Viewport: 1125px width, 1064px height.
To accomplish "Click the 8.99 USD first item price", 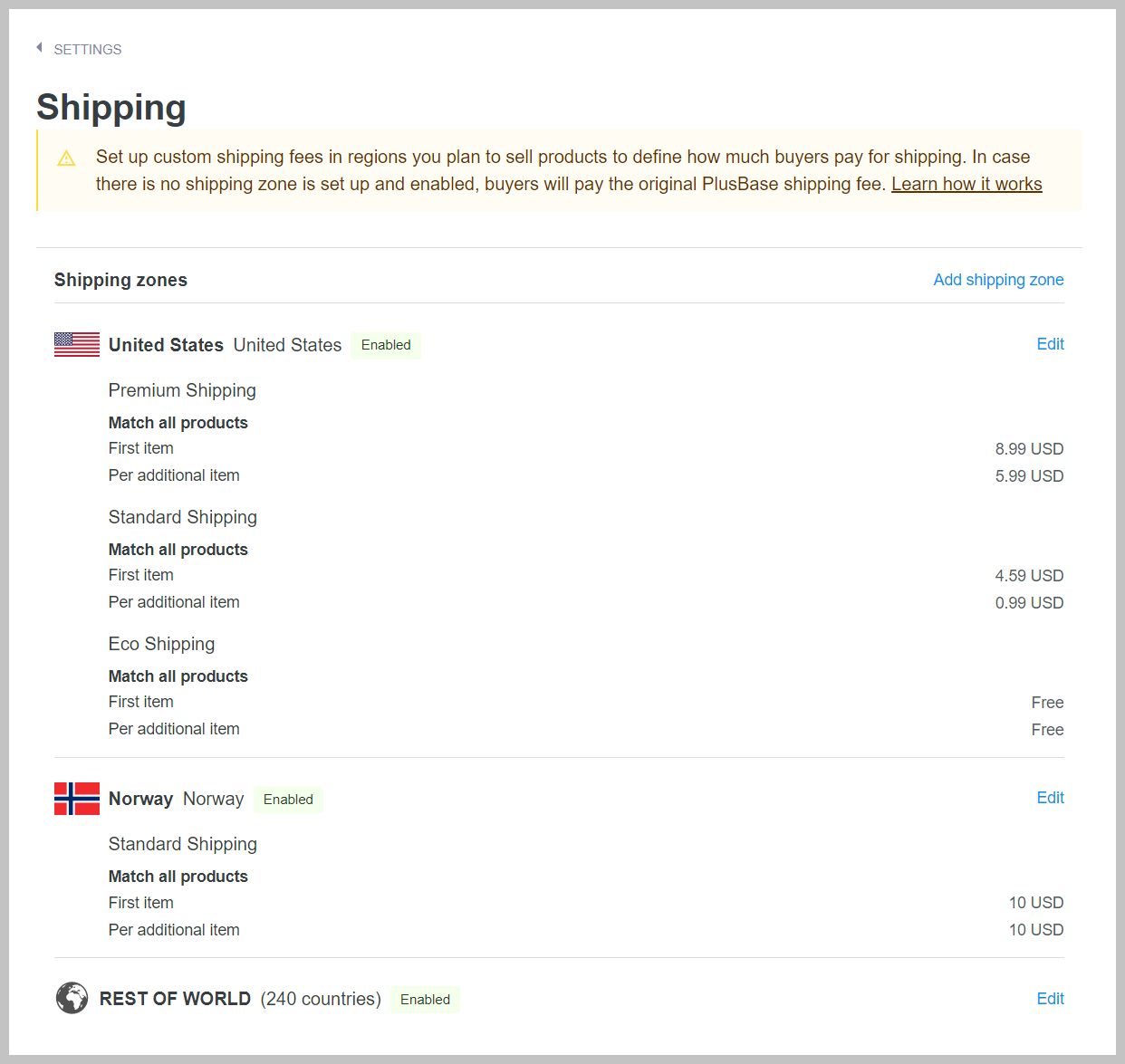I will click(x=1029, y=449).
